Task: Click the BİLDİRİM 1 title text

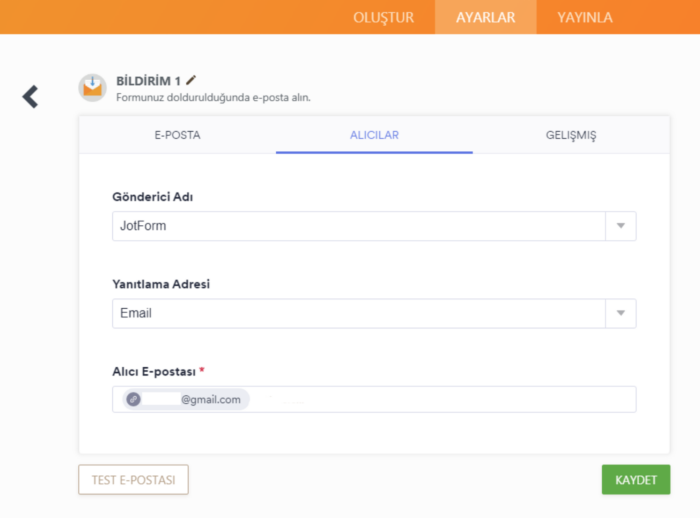Action: [148, 80]
